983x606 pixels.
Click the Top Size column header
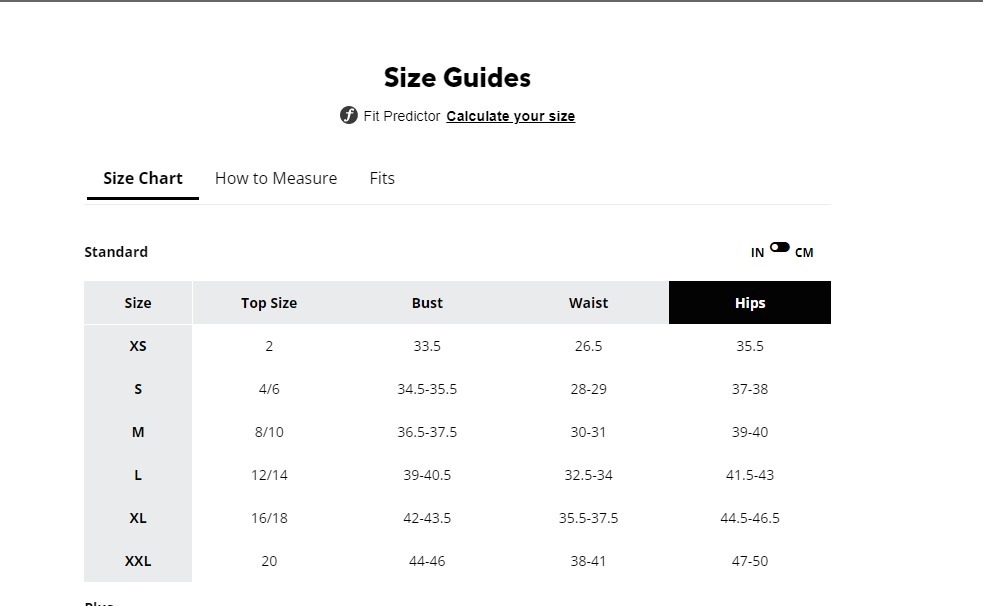[269, 303]
